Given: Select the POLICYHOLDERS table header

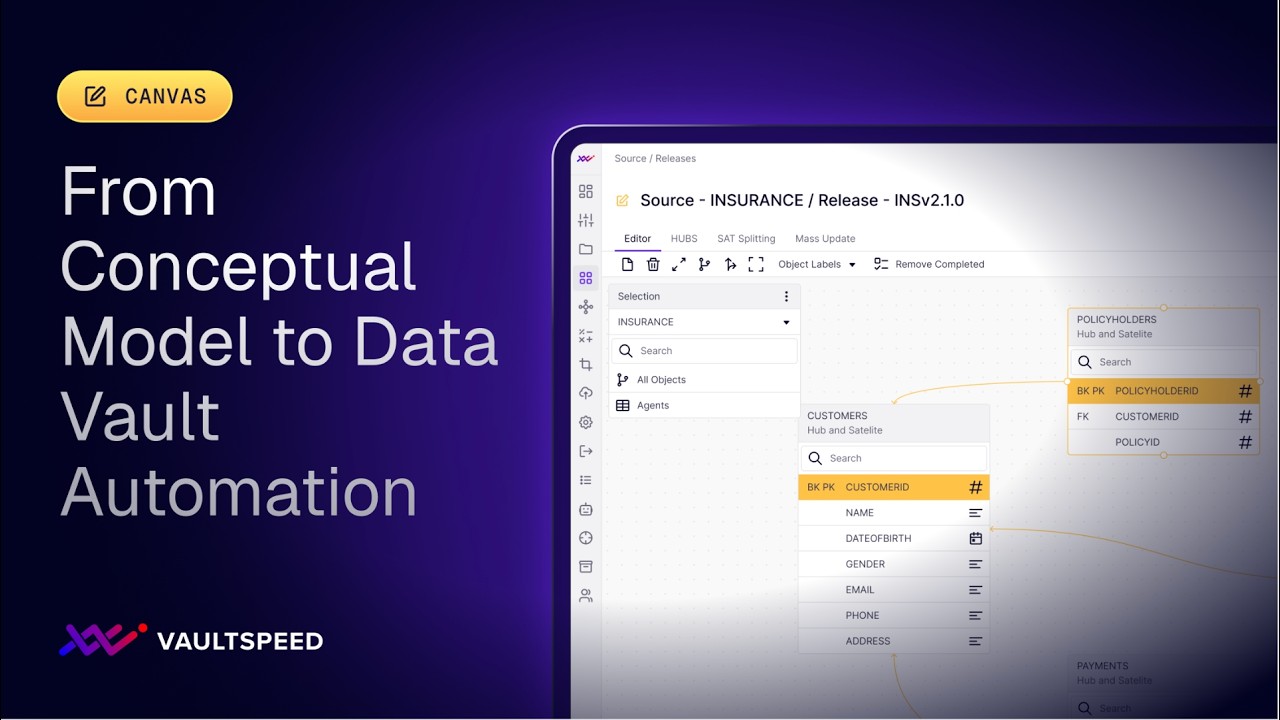Looking at the screenshot, I should coord(1164,327).
